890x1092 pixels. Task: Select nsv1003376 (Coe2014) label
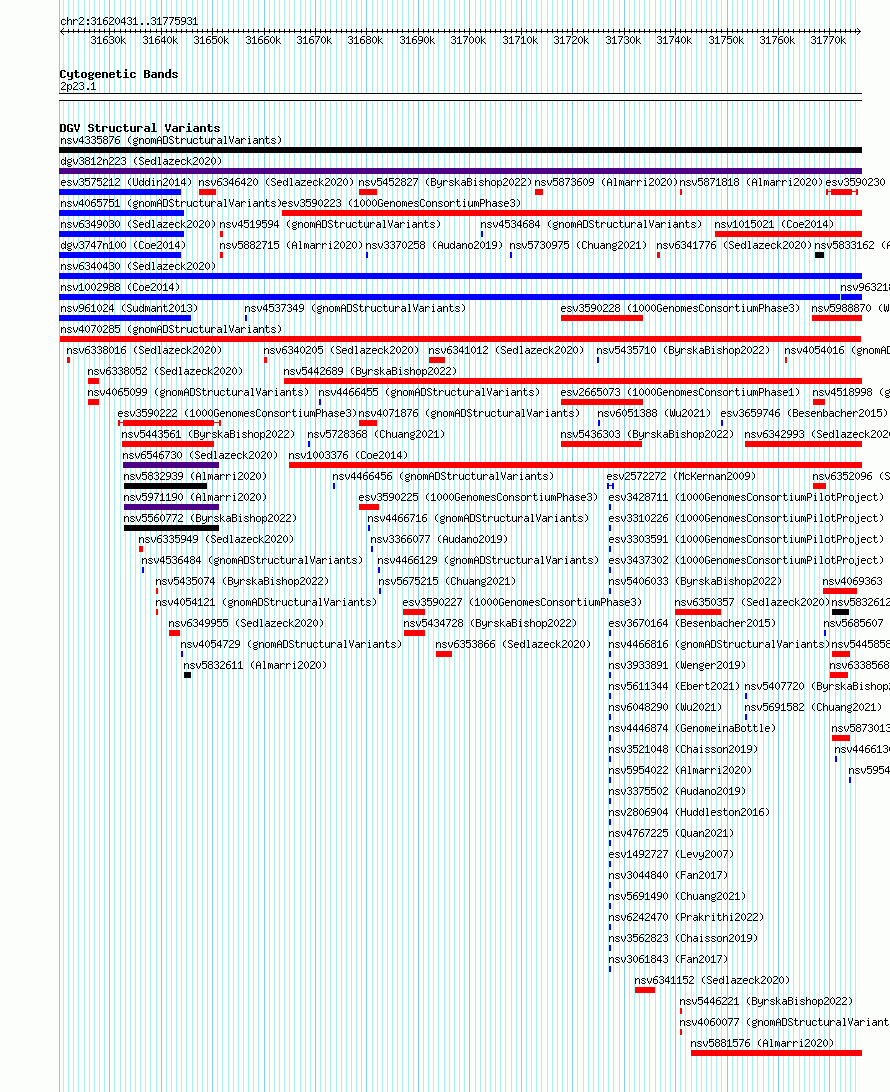(x=348, y=455)
